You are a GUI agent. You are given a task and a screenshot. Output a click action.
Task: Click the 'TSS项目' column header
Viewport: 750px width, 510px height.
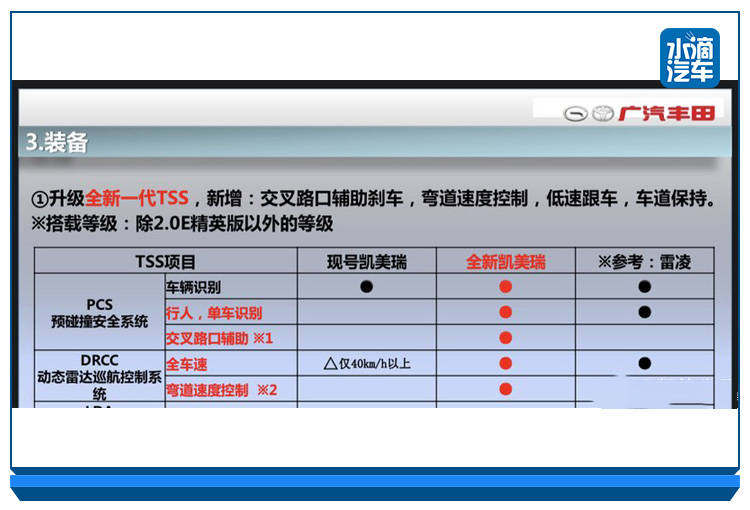pos(165,262)
